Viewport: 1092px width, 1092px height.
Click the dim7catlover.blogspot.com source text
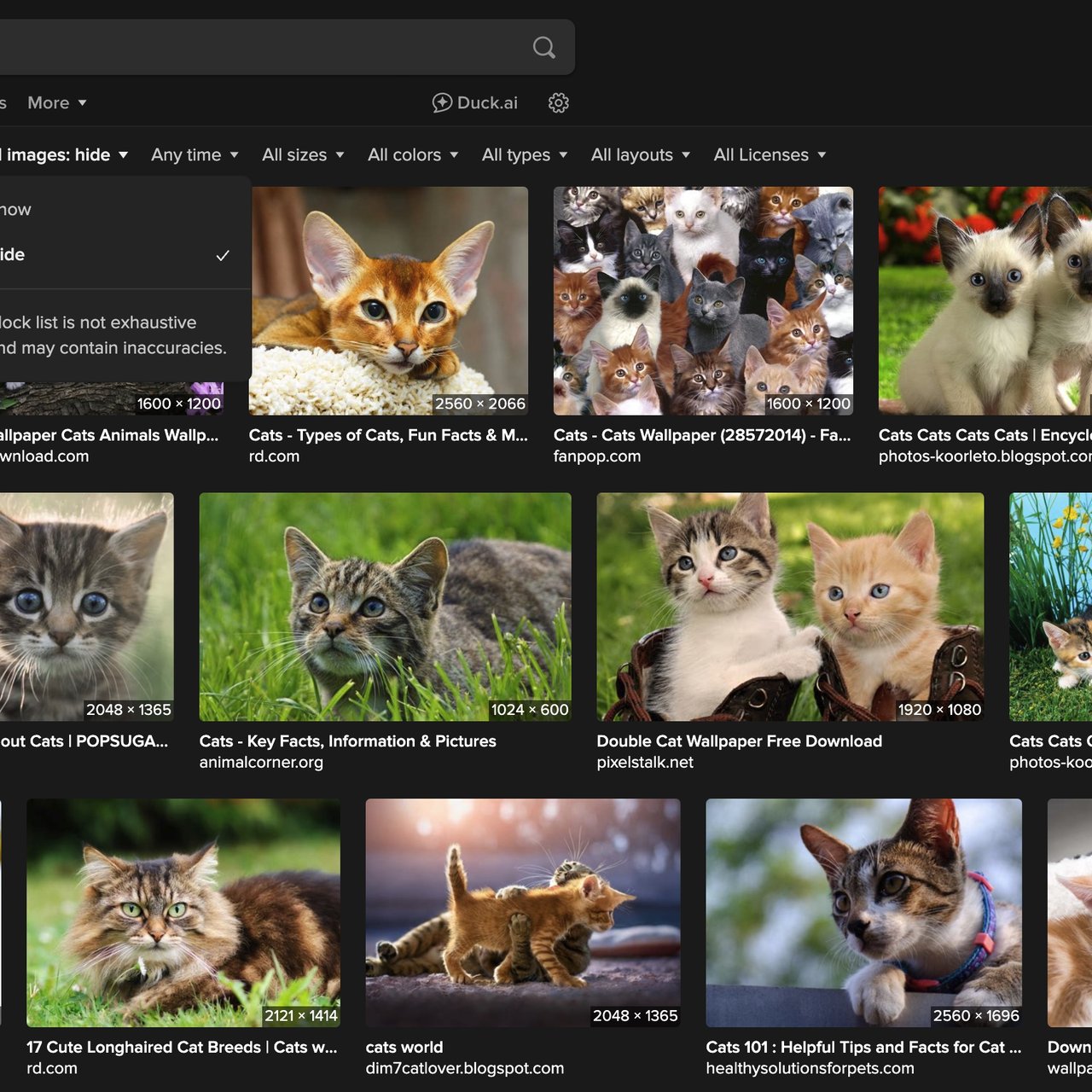tap(465, 1068)
